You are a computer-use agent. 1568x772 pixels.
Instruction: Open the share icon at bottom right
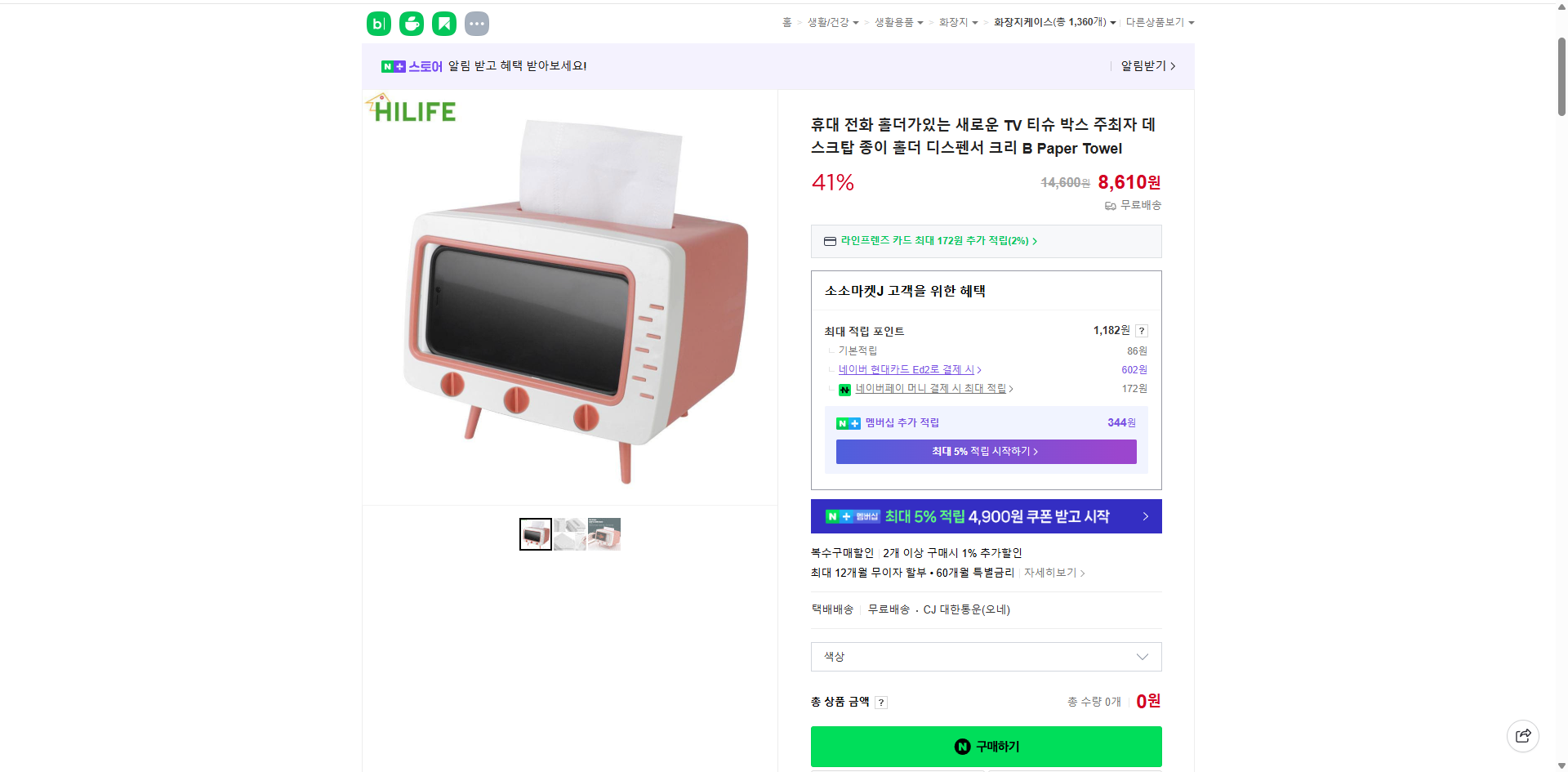coord(1523,735)
